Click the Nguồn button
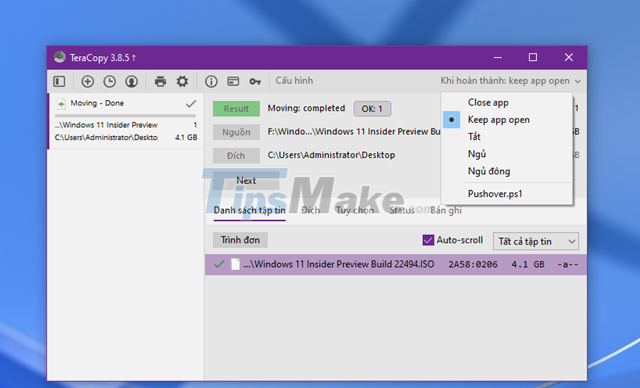This screenshot has height=388, width=640. pyautogui.click(x=236, y=132)
